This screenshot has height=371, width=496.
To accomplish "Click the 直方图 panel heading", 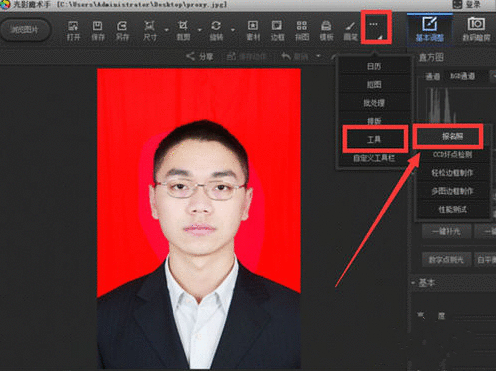I will [431, 57].
